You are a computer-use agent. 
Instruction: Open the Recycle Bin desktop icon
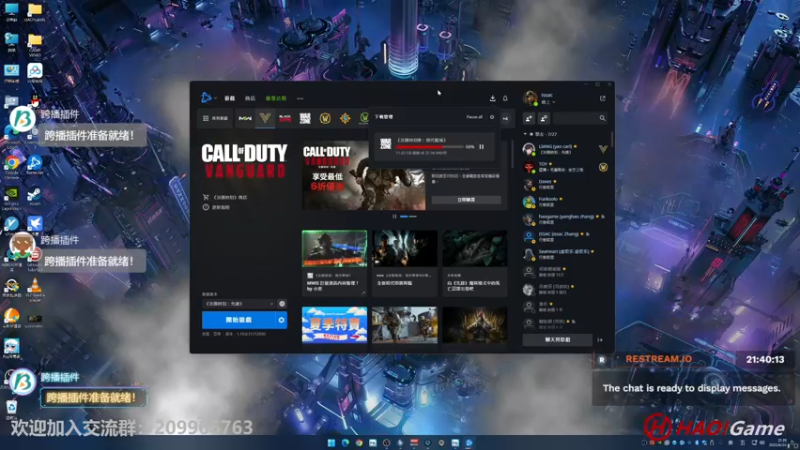tap(11, 410)
